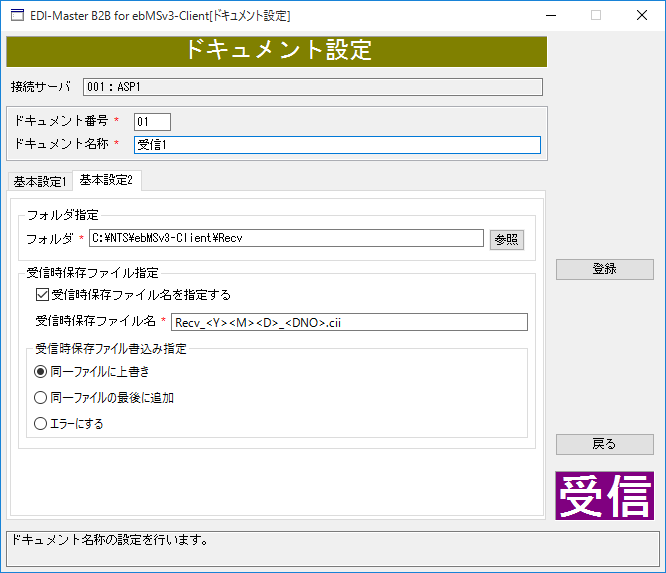The image size is (666, 573).
Task: Click the フォルダ path input field
Action: point(286,238)
